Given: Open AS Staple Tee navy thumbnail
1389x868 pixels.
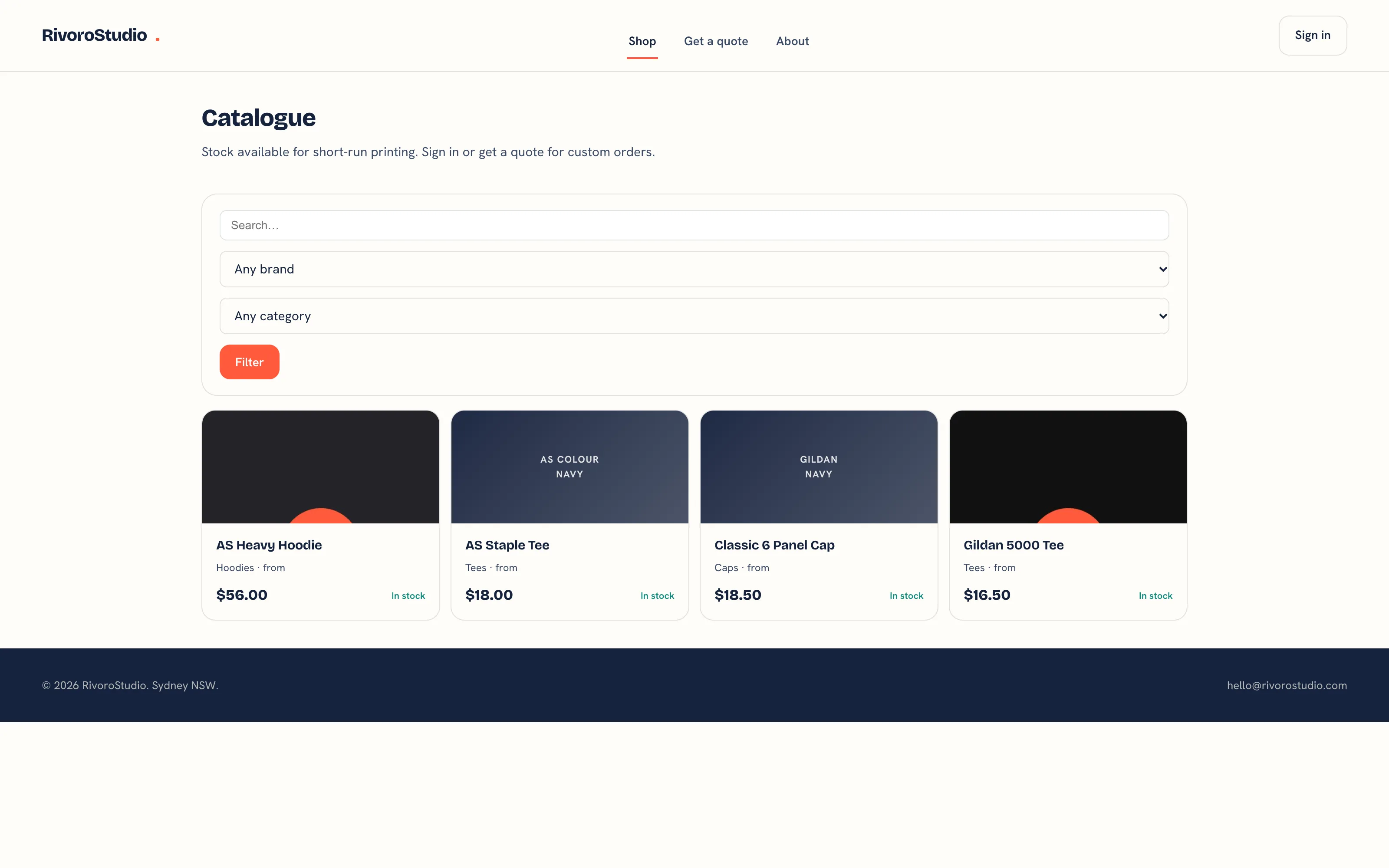Looking at the screenshot, I should point(569,467).
